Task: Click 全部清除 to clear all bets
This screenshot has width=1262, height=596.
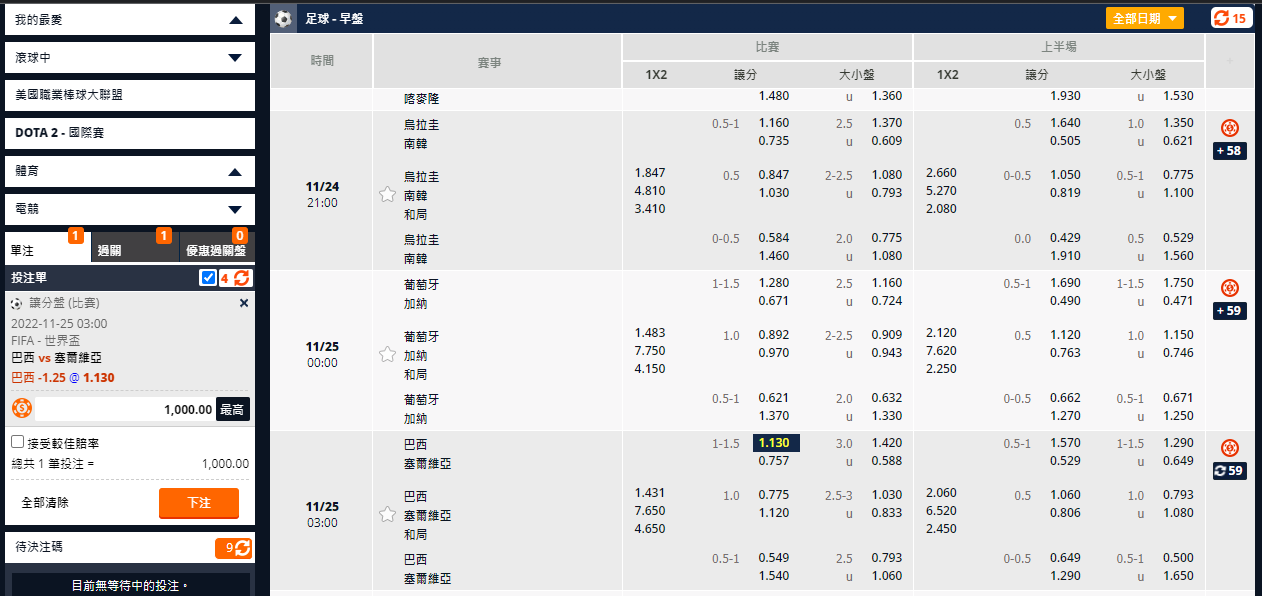Action: [x=44, y=503]
